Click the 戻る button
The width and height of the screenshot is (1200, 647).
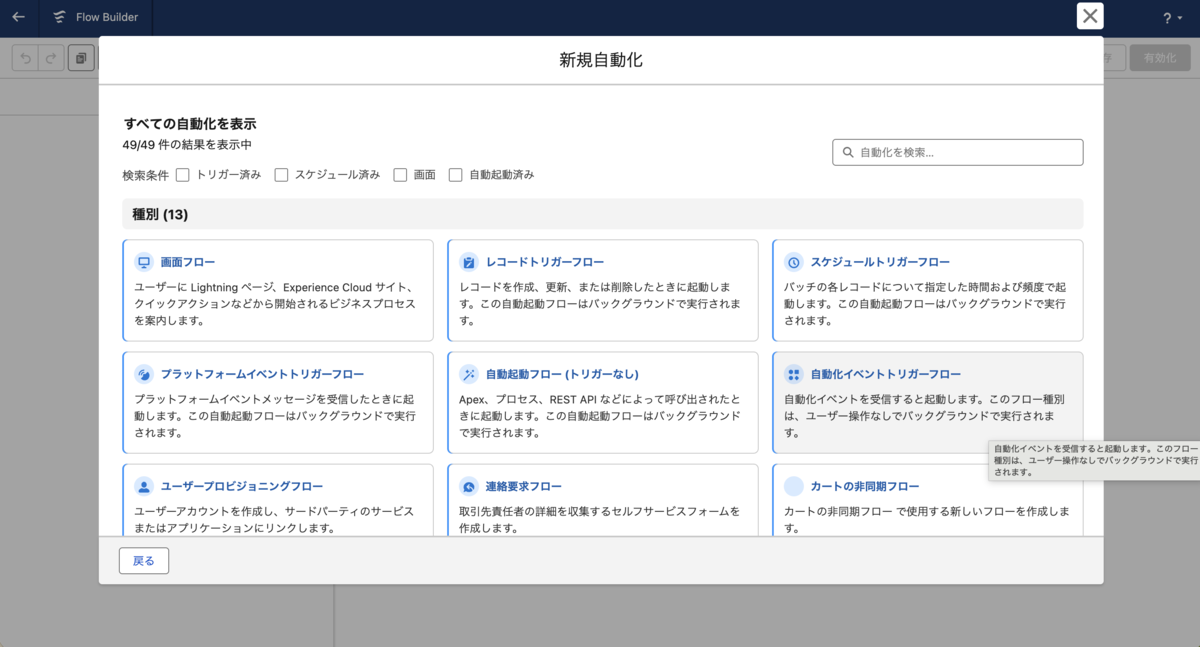tap(144, 561)
